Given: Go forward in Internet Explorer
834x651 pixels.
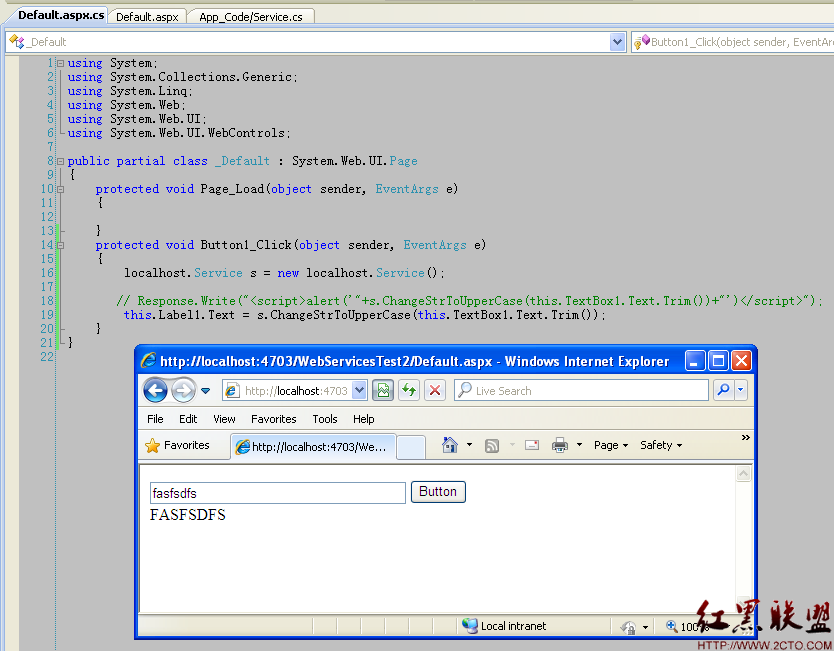Looking at the screenshot, I should (x=184, y=391).
